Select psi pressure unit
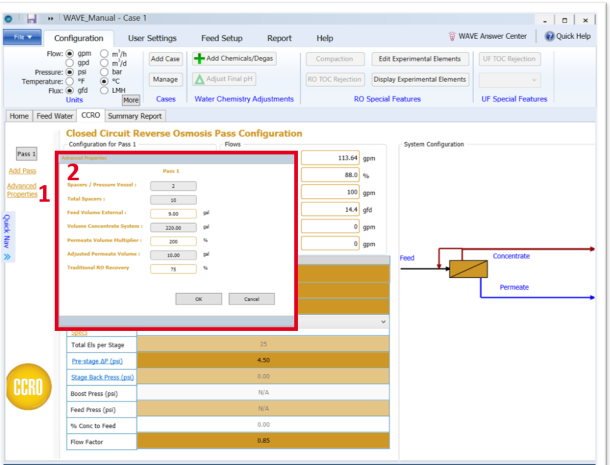610x465 pixels. 70,72
